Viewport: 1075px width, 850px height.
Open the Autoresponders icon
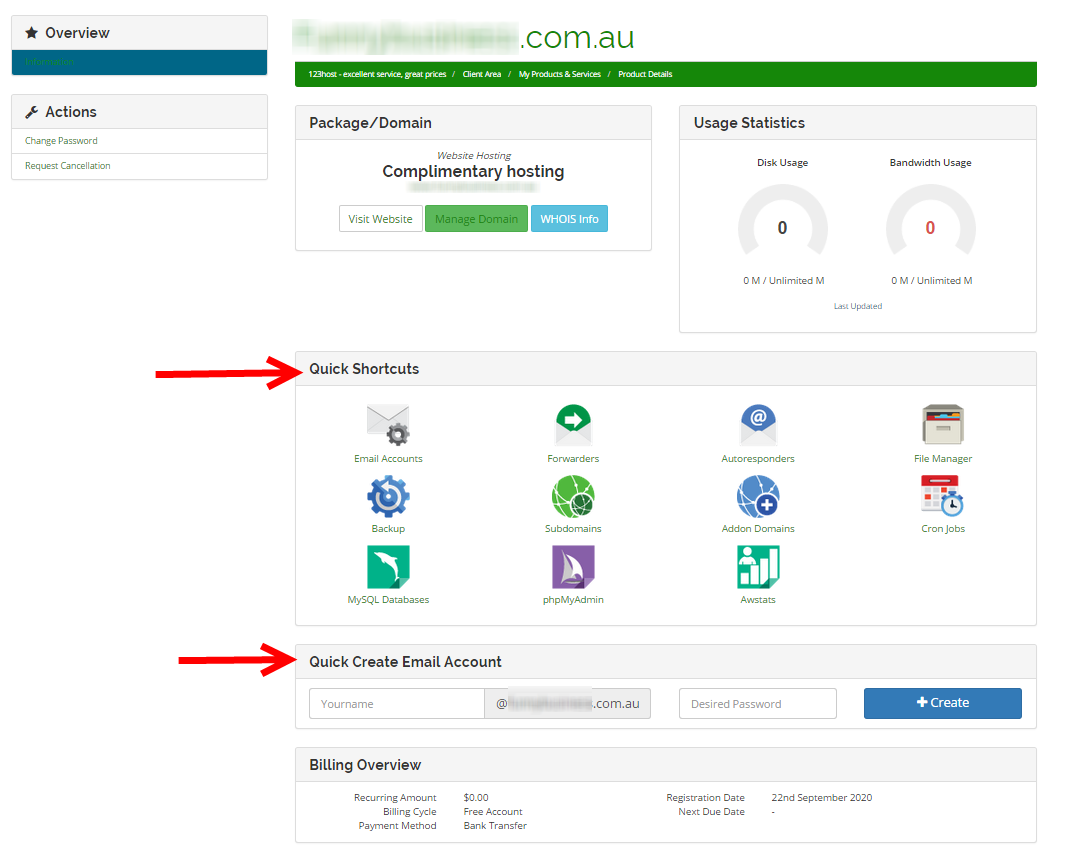[758, 425]
